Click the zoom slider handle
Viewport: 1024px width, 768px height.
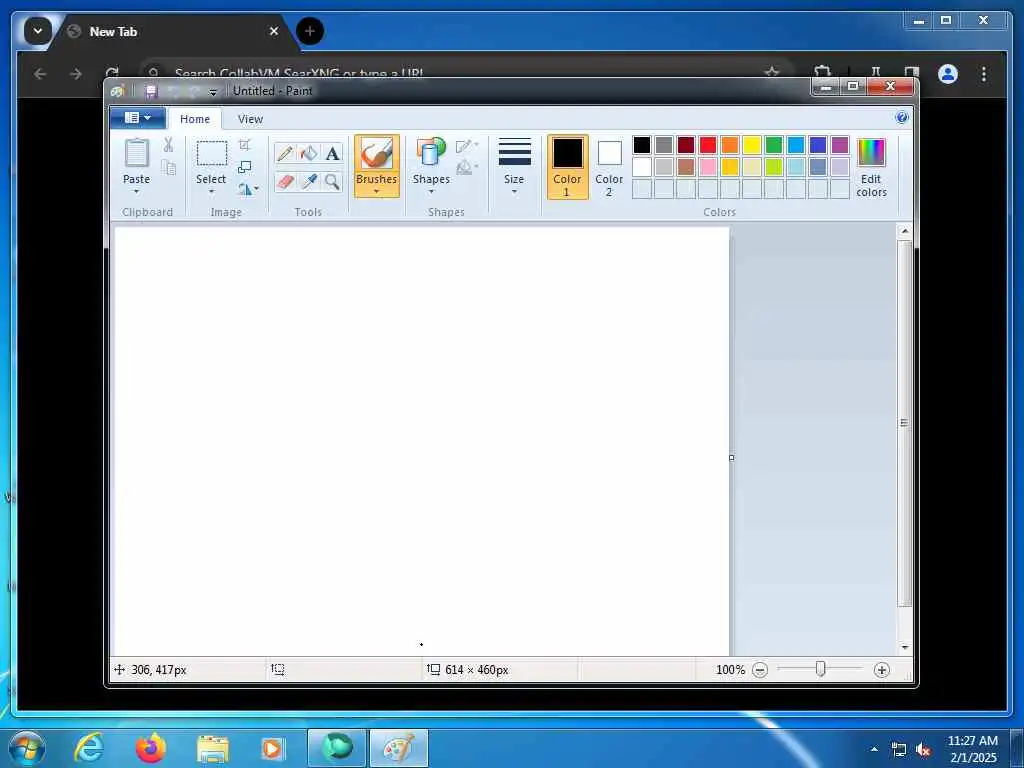click(821, 669)
